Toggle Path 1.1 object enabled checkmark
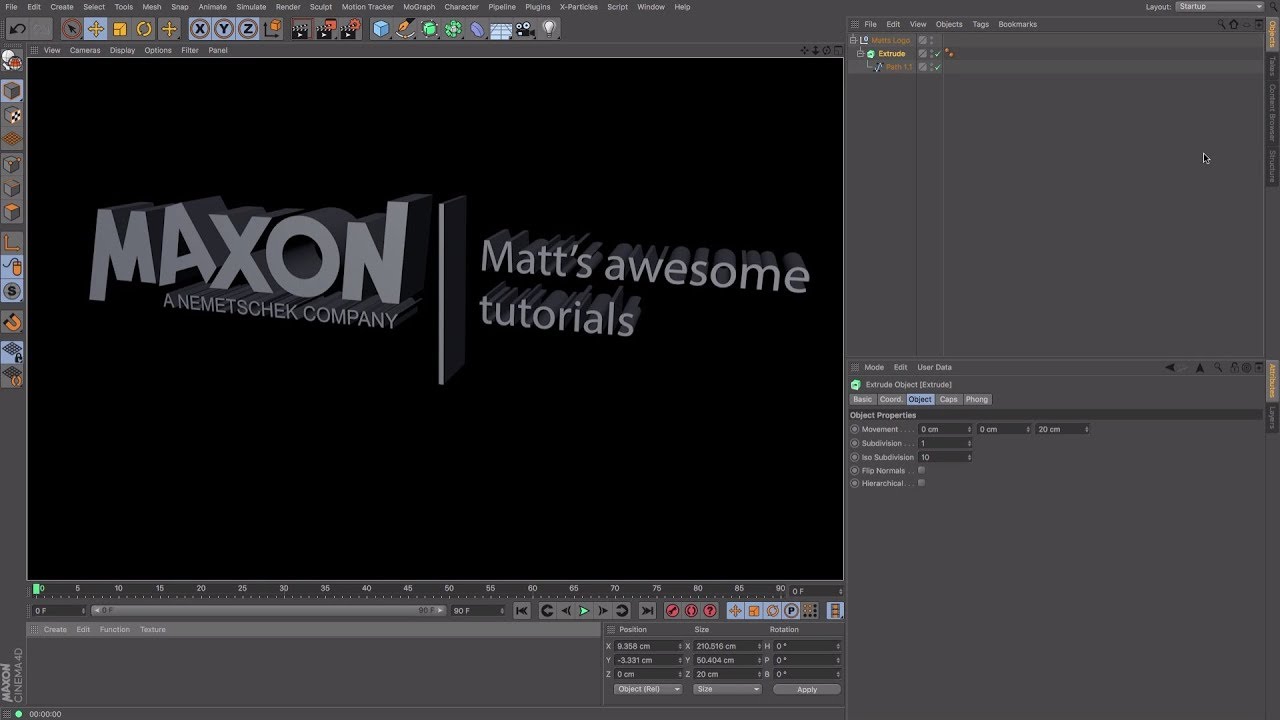Image resolution: width=1280 pixels, height=720 pixels. 938,67
